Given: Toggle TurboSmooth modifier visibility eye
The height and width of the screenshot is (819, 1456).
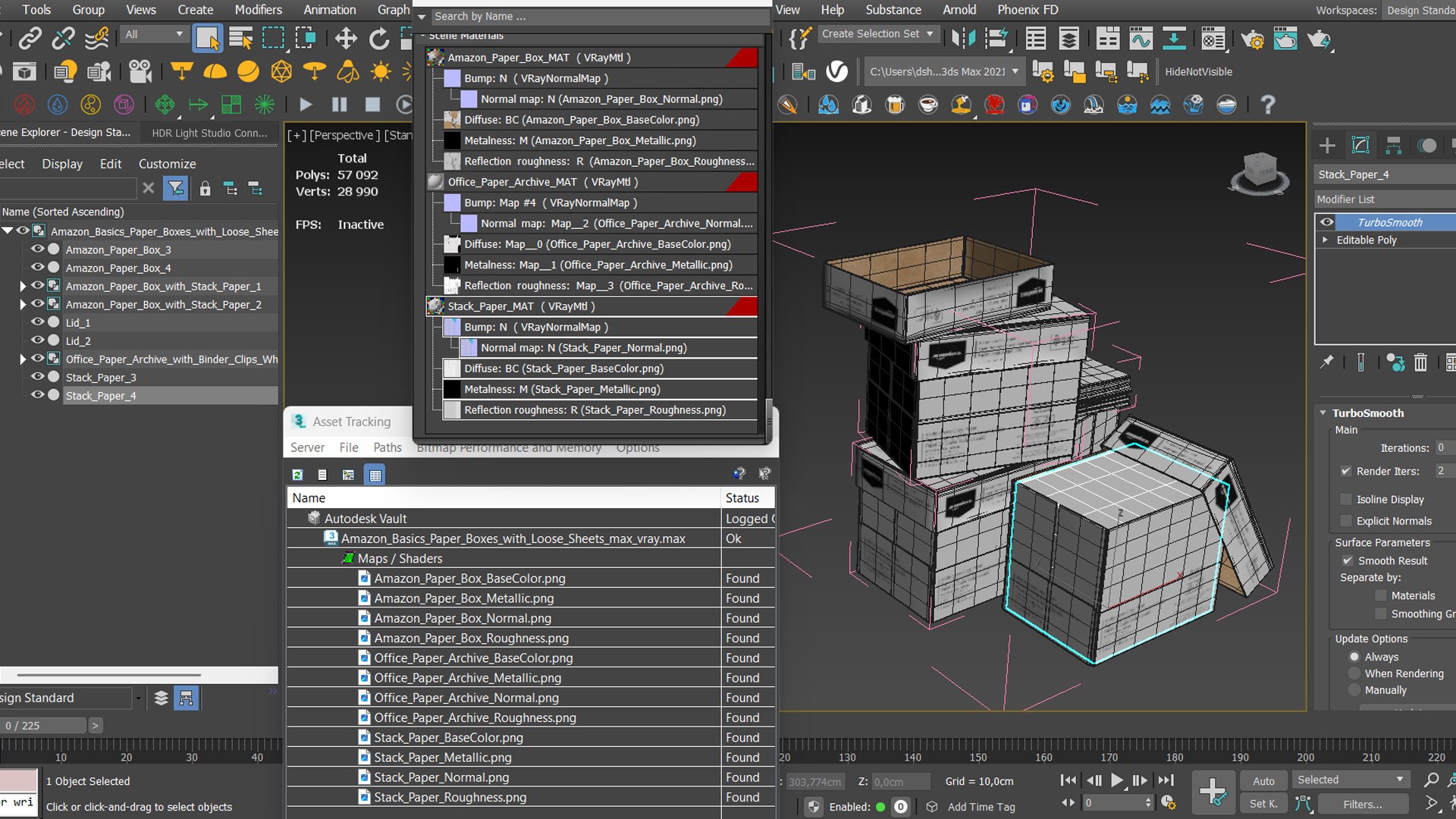Looking at the screenshot, I should 1326,222.
